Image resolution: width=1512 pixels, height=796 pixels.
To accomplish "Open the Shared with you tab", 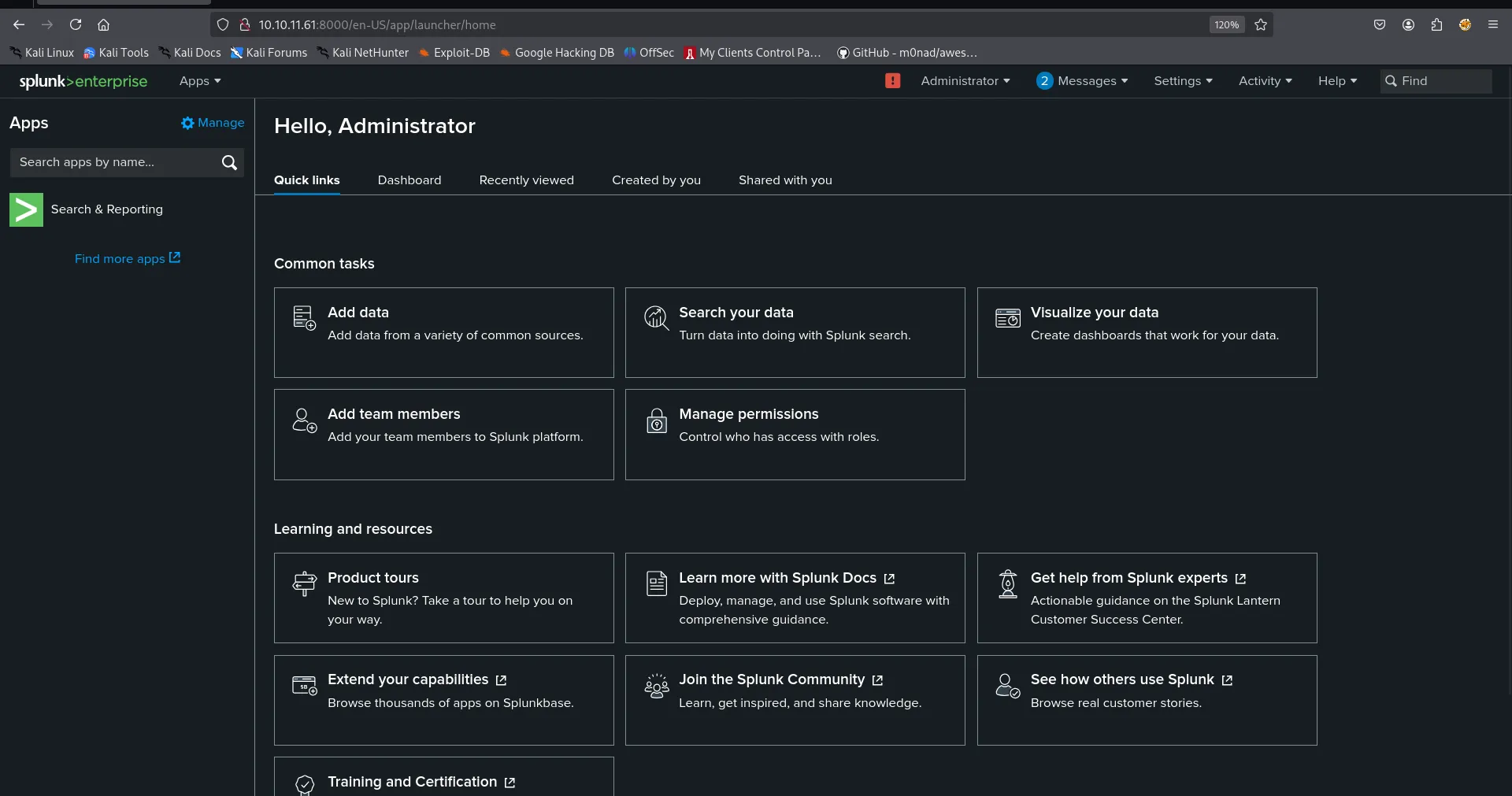I will 785,180.
